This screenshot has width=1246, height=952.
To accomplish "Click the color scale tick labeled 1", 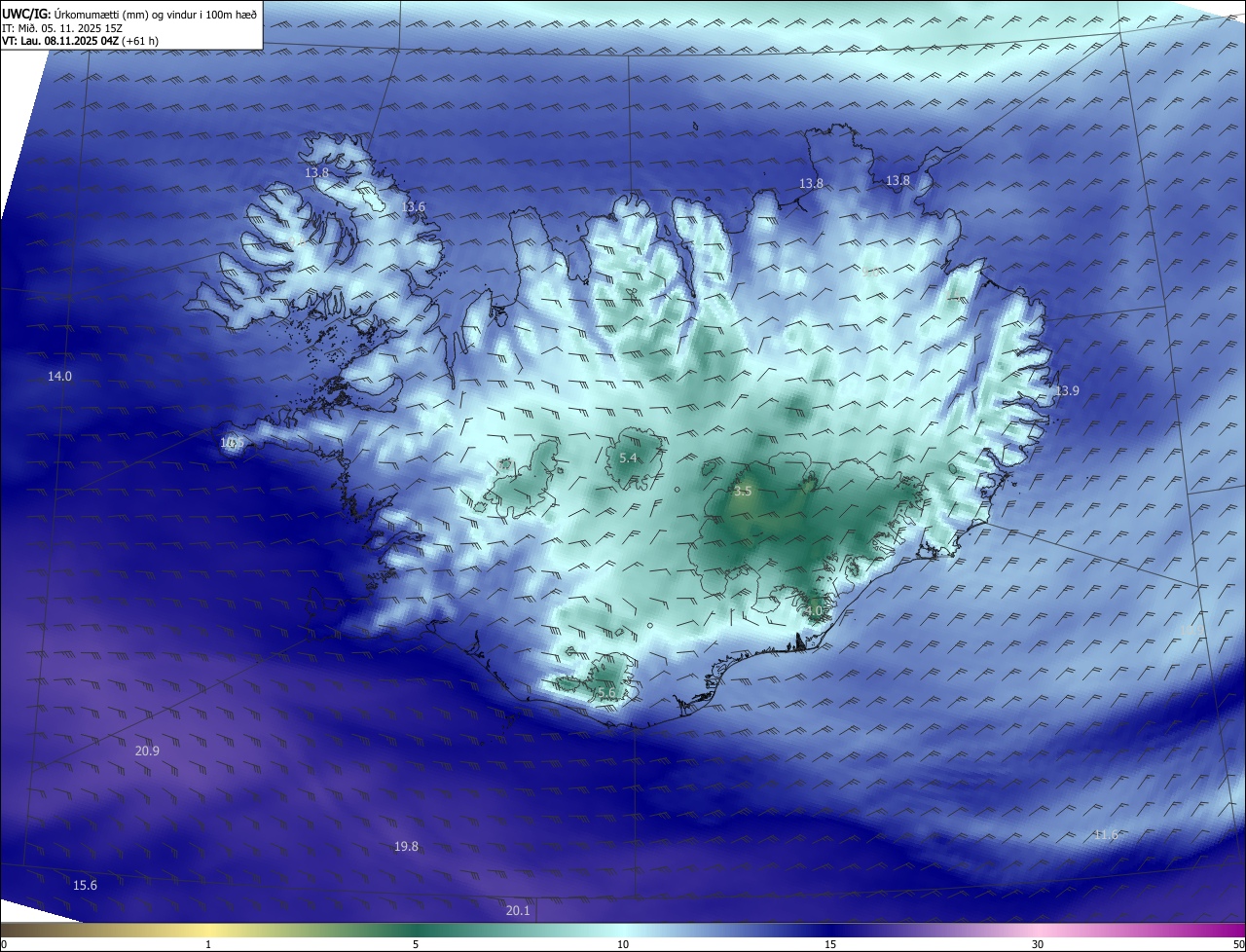I will click(x=208, y=944).
